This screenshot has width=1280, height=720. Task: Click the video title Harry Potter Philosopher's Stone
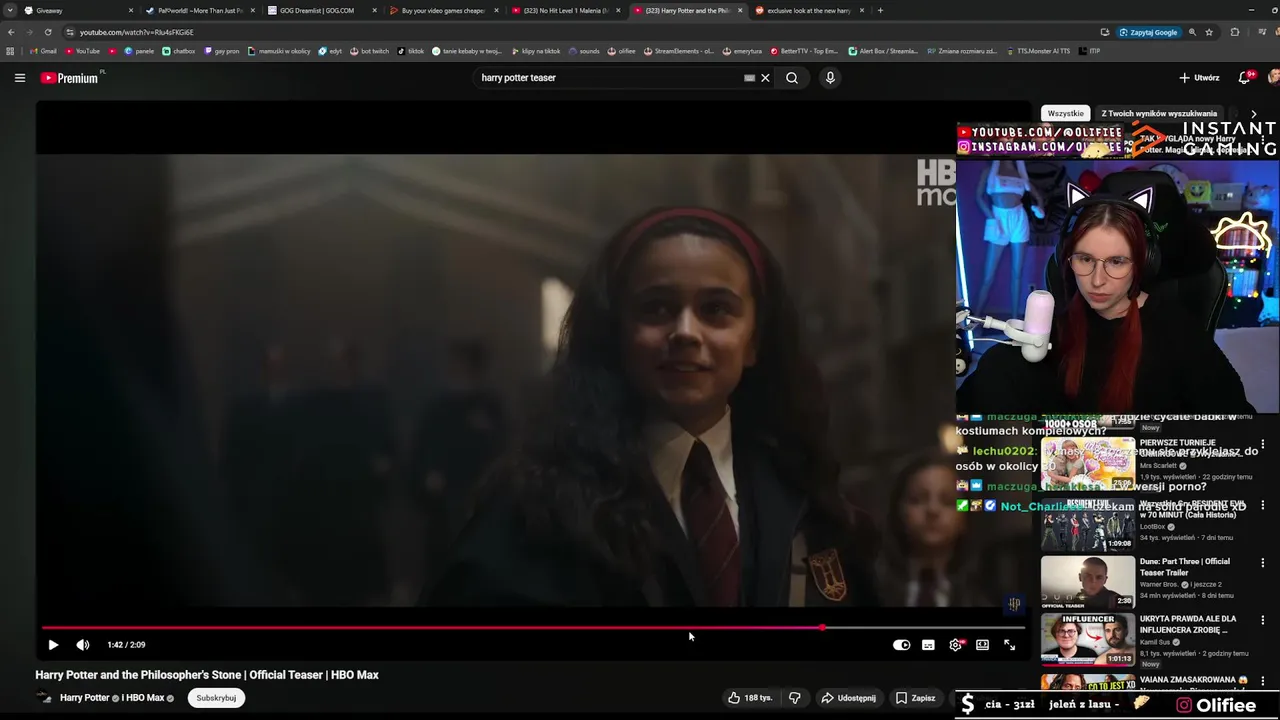[x=207, y=675]
